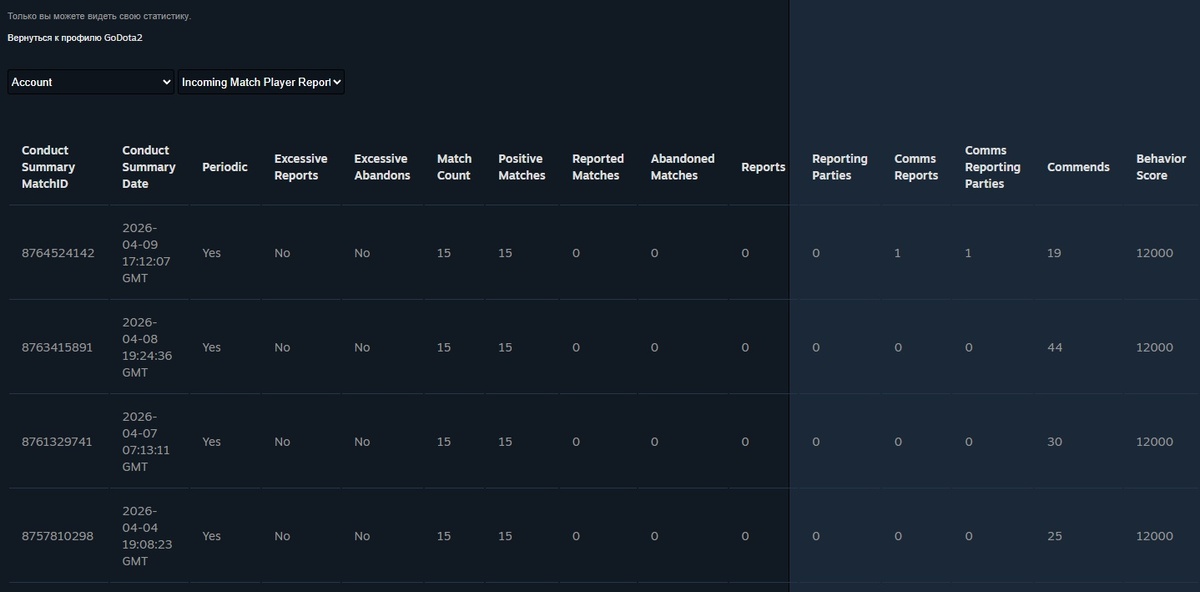The image size is (1200, 592).
Task: Click the Abandoned Matches column header
Action: pos(683,167)
